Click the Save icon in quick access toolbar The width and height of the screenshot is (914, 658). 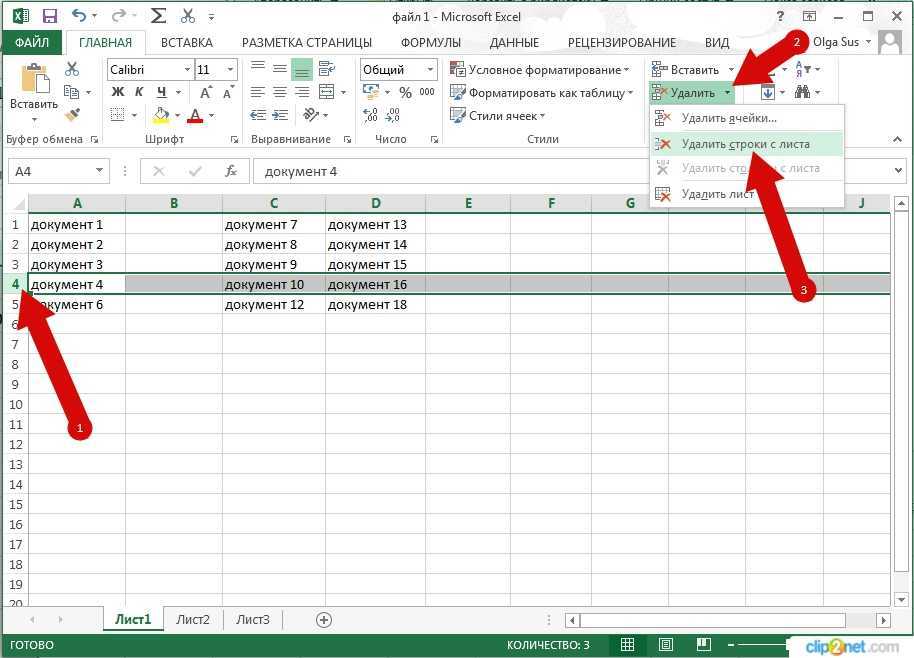50,16
